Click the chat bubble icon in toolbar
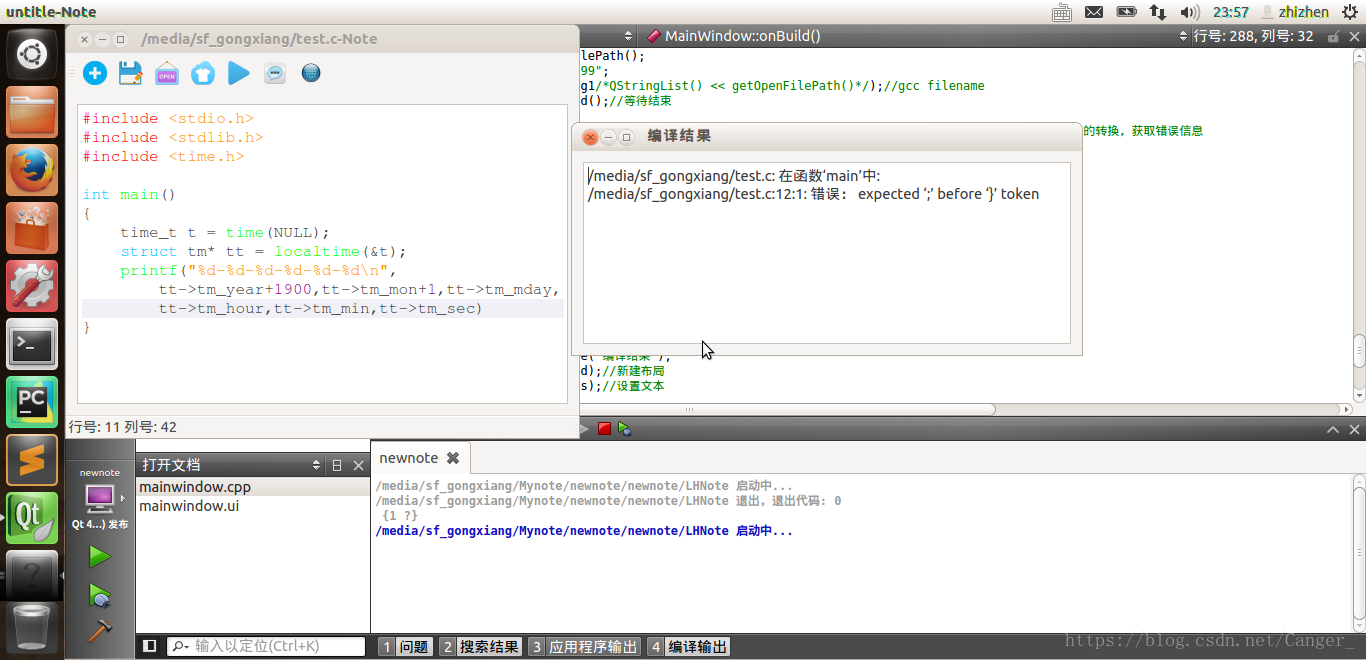The width and height of the screenshot is (1366, 660). pyautogui.click(x=275, y=73)
